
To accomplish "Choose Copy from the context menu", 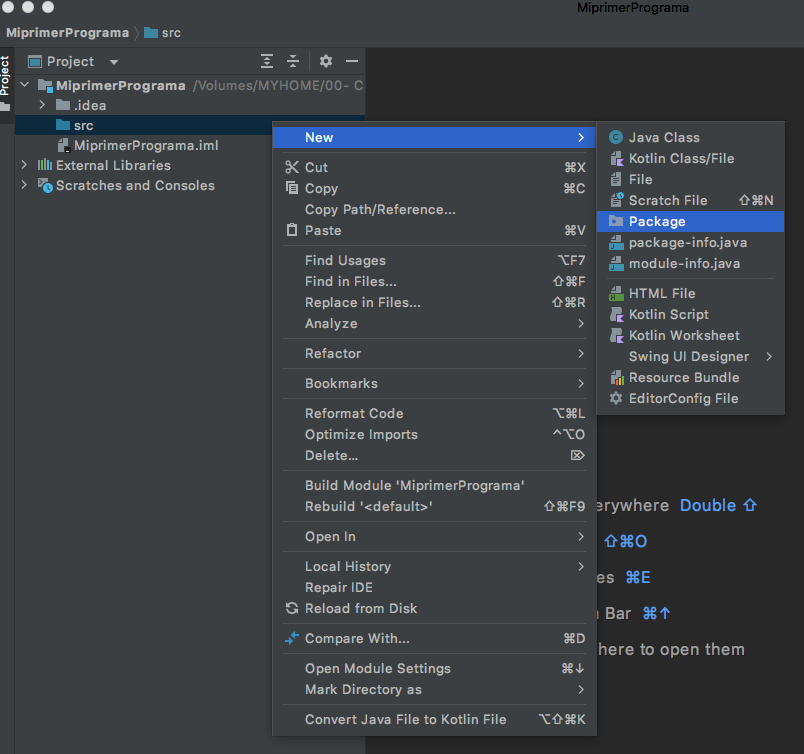I will (434, 188).
